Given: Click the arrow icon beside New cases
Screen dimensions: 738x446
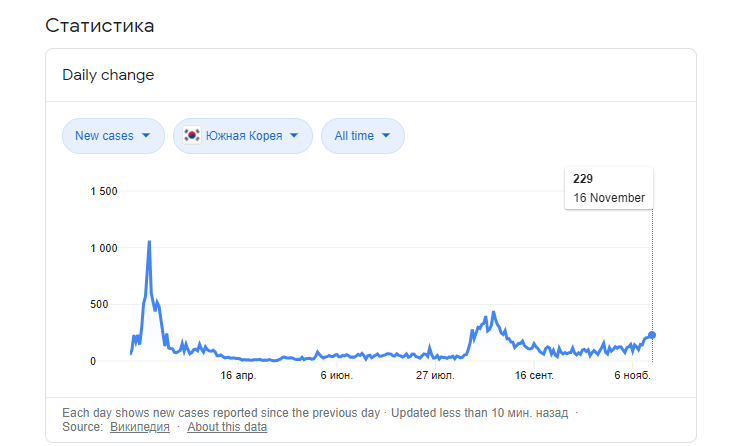Looking at the screenshot, I should [x=147, y=136].
